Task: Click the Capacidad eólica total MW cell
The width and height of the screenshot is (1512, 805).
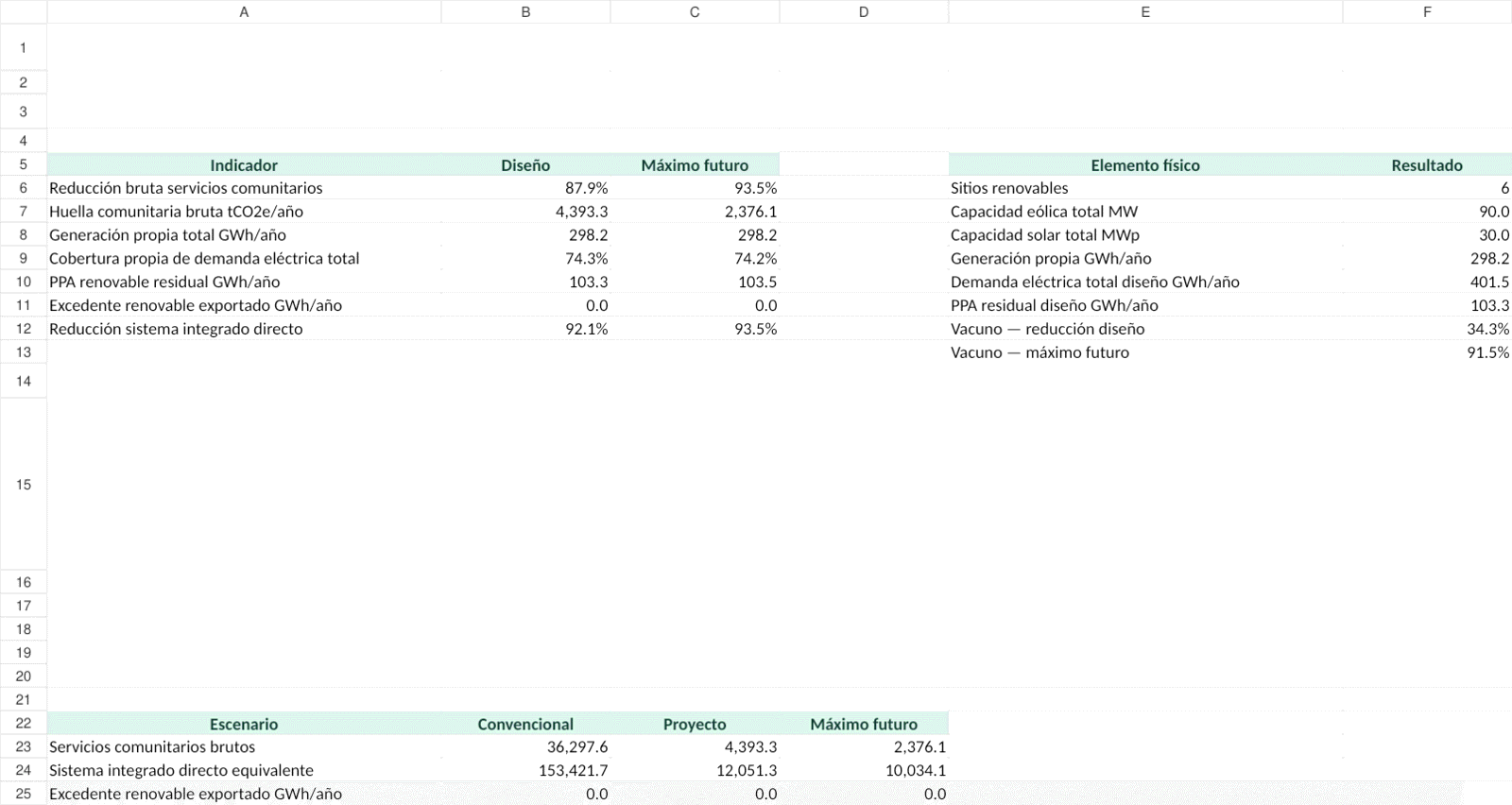Action: (x=1145, y=212)
